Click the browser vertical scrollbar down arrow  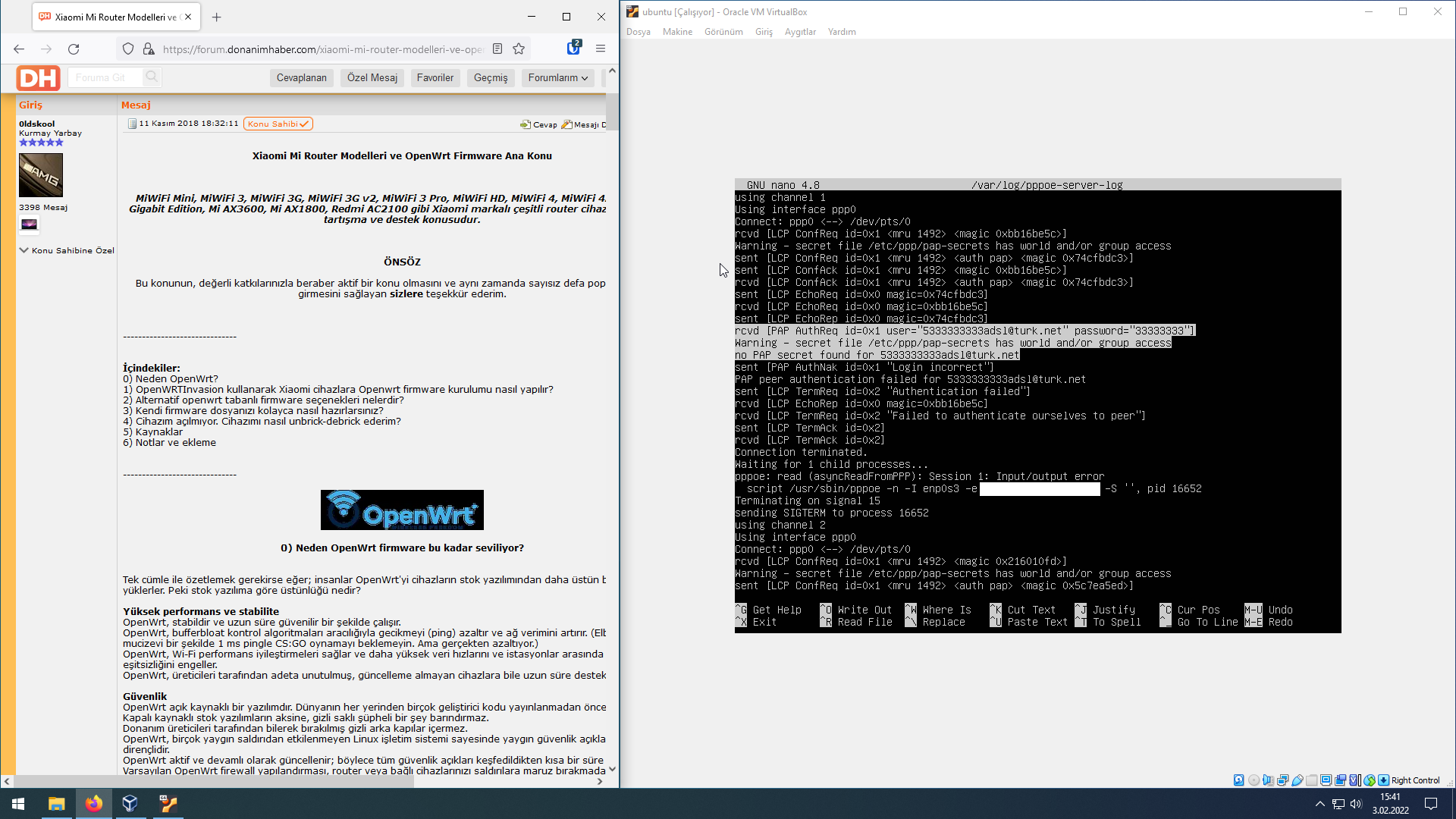(x=612, y=768)
